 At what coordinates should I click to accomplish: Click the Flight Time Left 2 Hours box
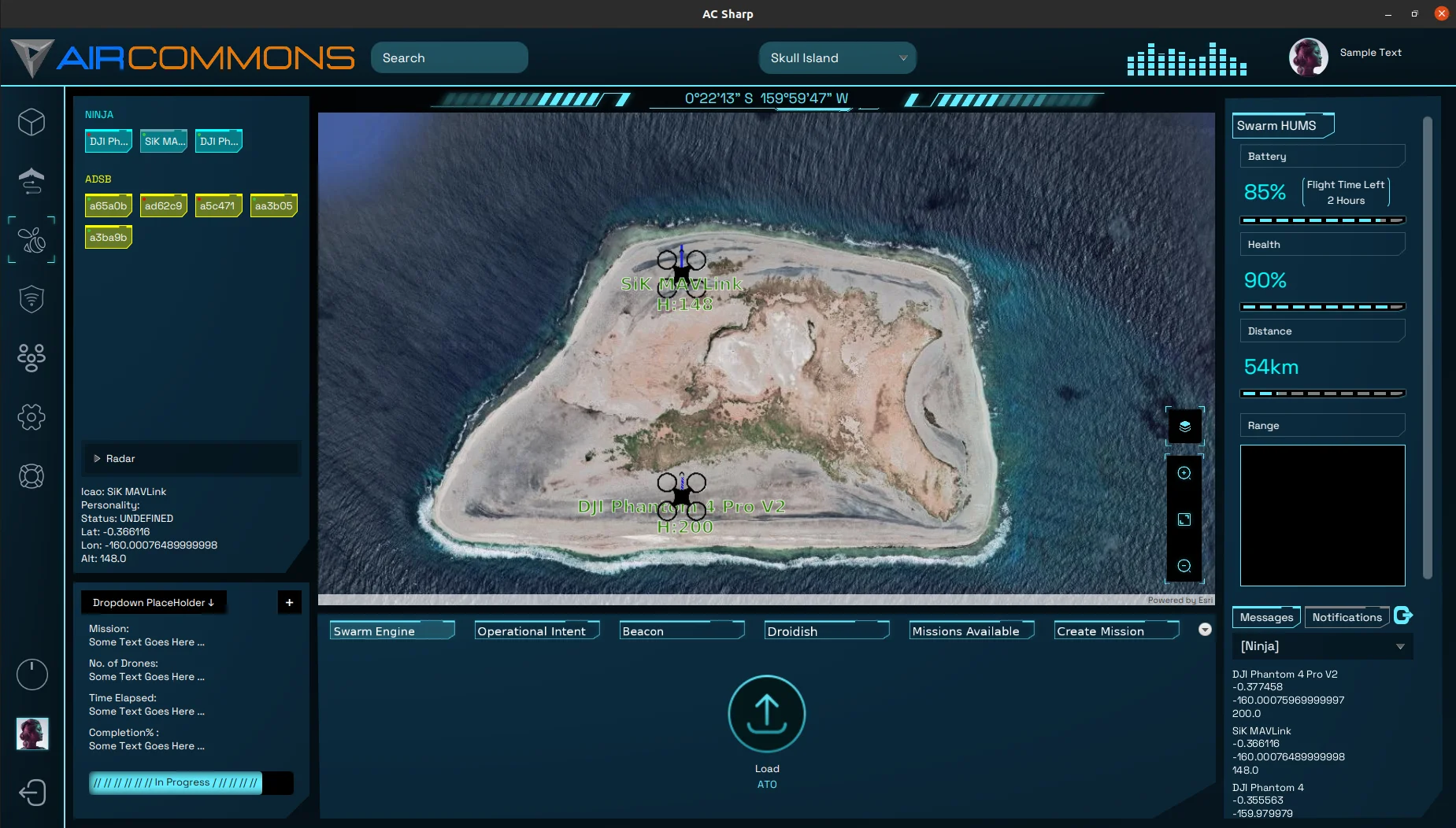coord(1346,193)
